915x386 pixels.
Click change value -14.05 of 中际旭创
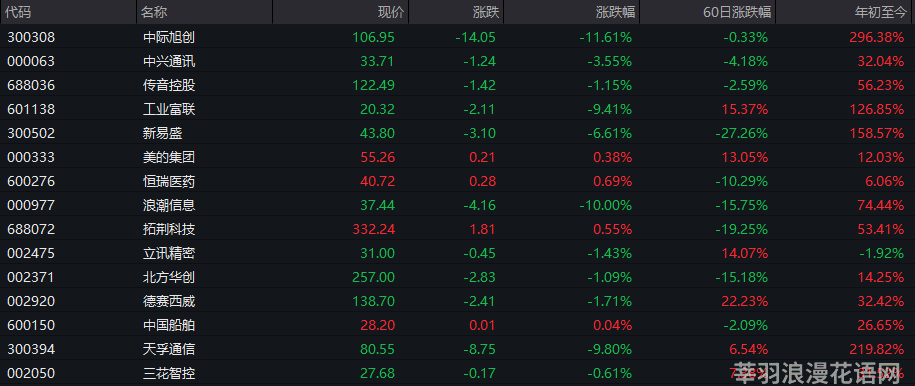pyautogui.click(x=475, y=37)
